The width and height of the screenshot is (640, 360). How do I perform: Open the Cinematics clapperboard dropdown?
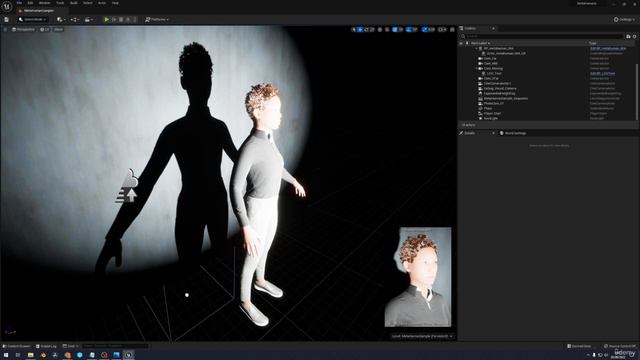pos(88,19)
